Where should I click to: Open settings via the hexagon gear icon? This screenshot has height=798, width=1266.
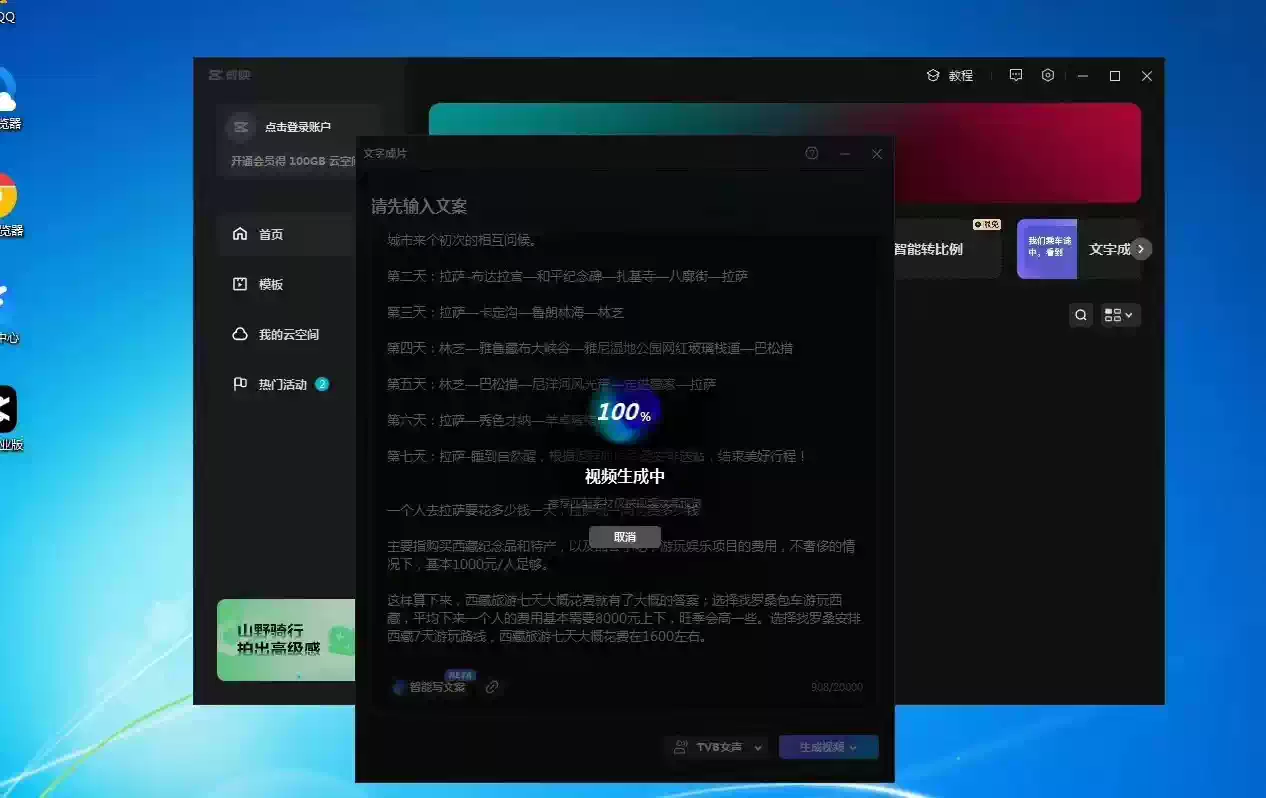[x=1048, y=76]
